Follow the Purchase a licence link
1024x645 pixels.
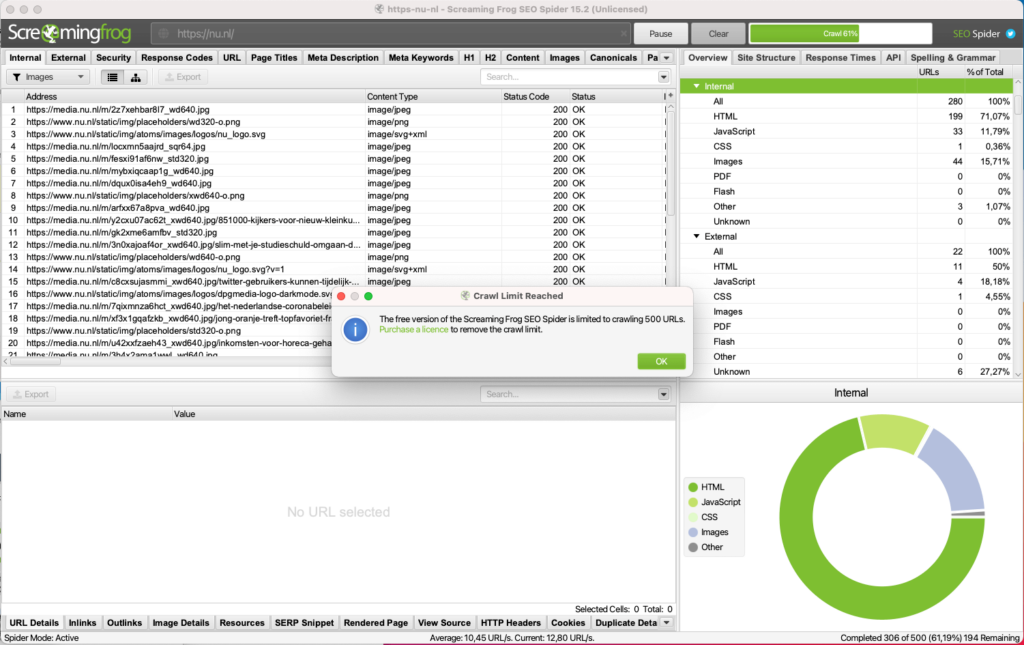413,329
